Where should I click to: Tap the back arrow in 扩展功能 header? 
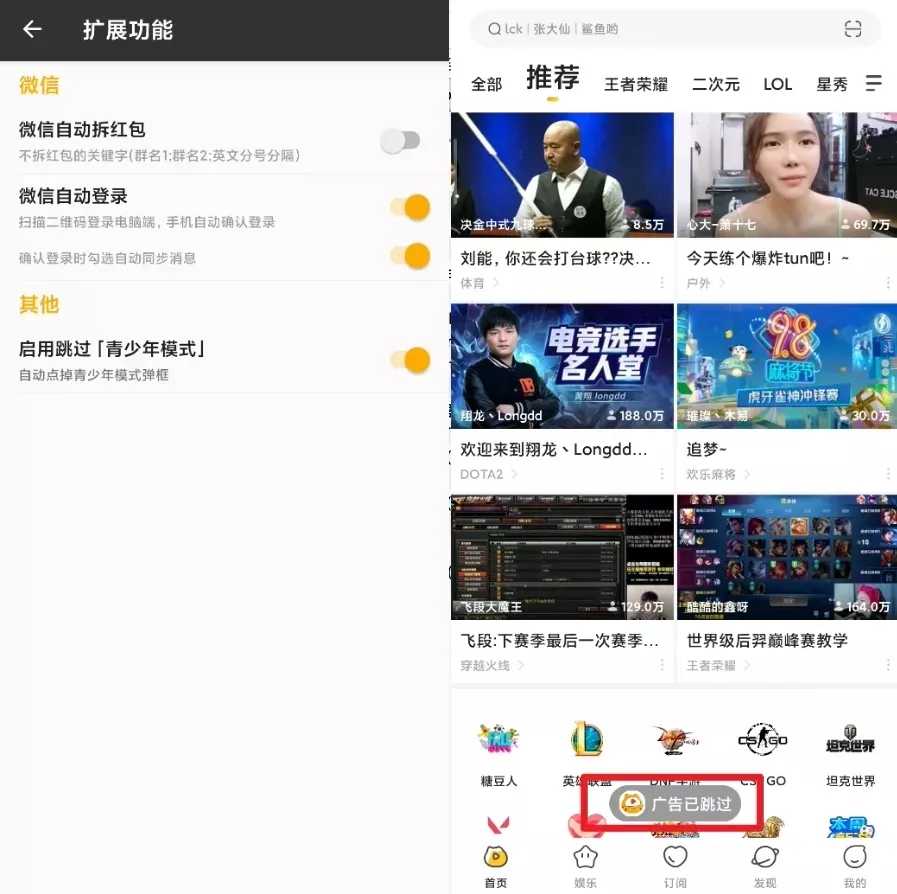32,29
